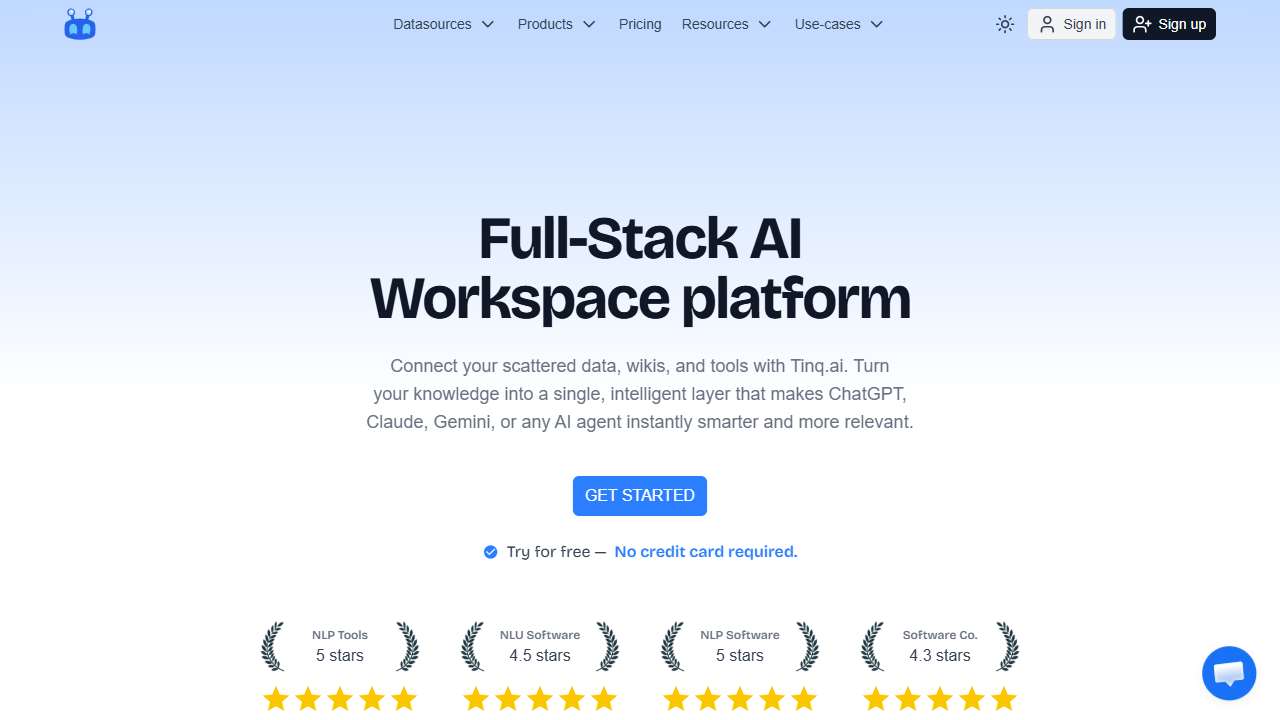1280x720 pixels.
Task: Expand the Datasources dropdown menu
Action: 444,24
